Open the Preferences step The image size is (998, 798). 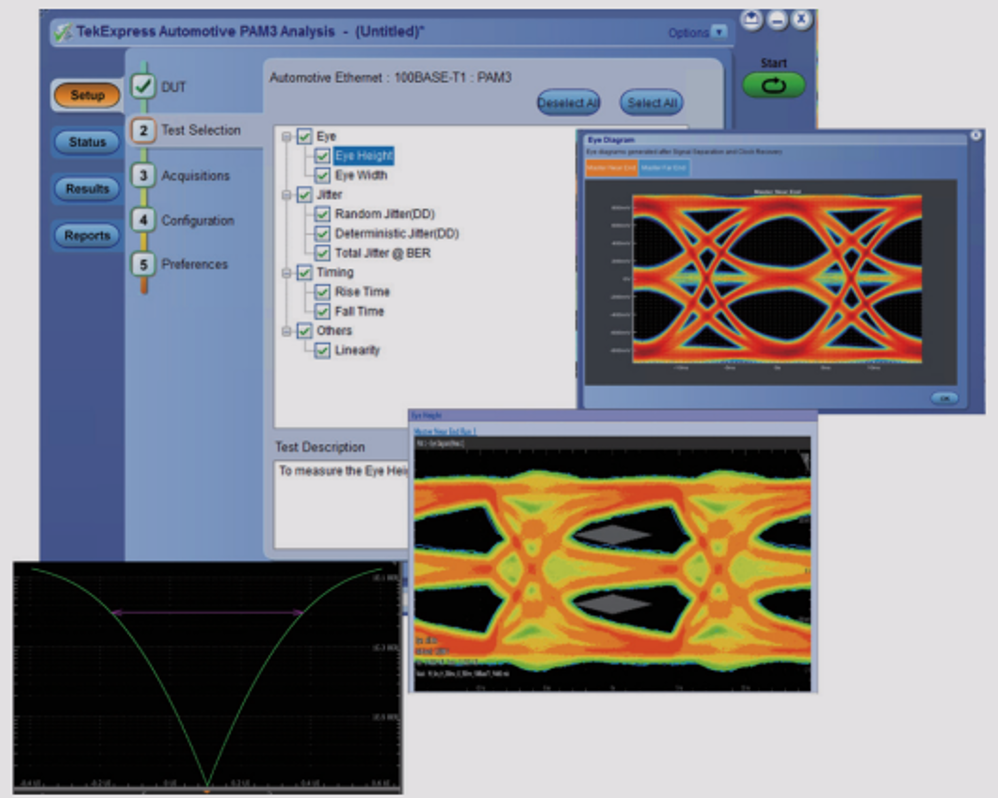tap(194, 264)
